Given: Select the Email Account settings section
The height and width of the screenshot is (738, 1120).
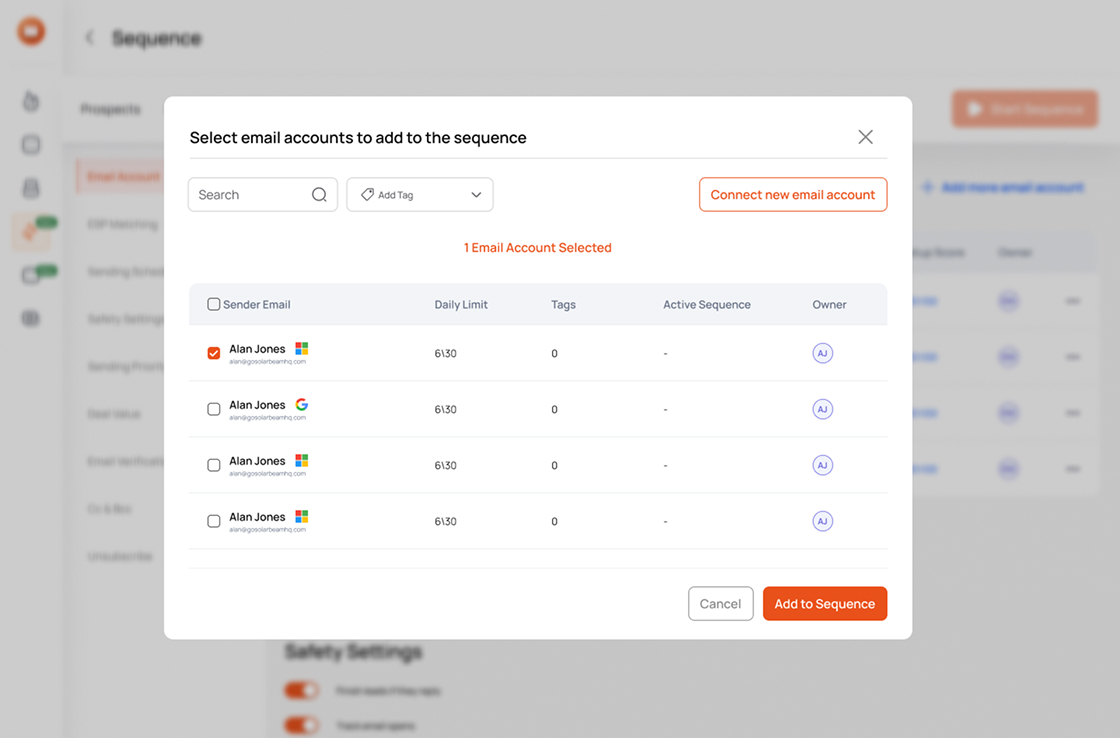Looking at the screenshot, I should [124, 176].
